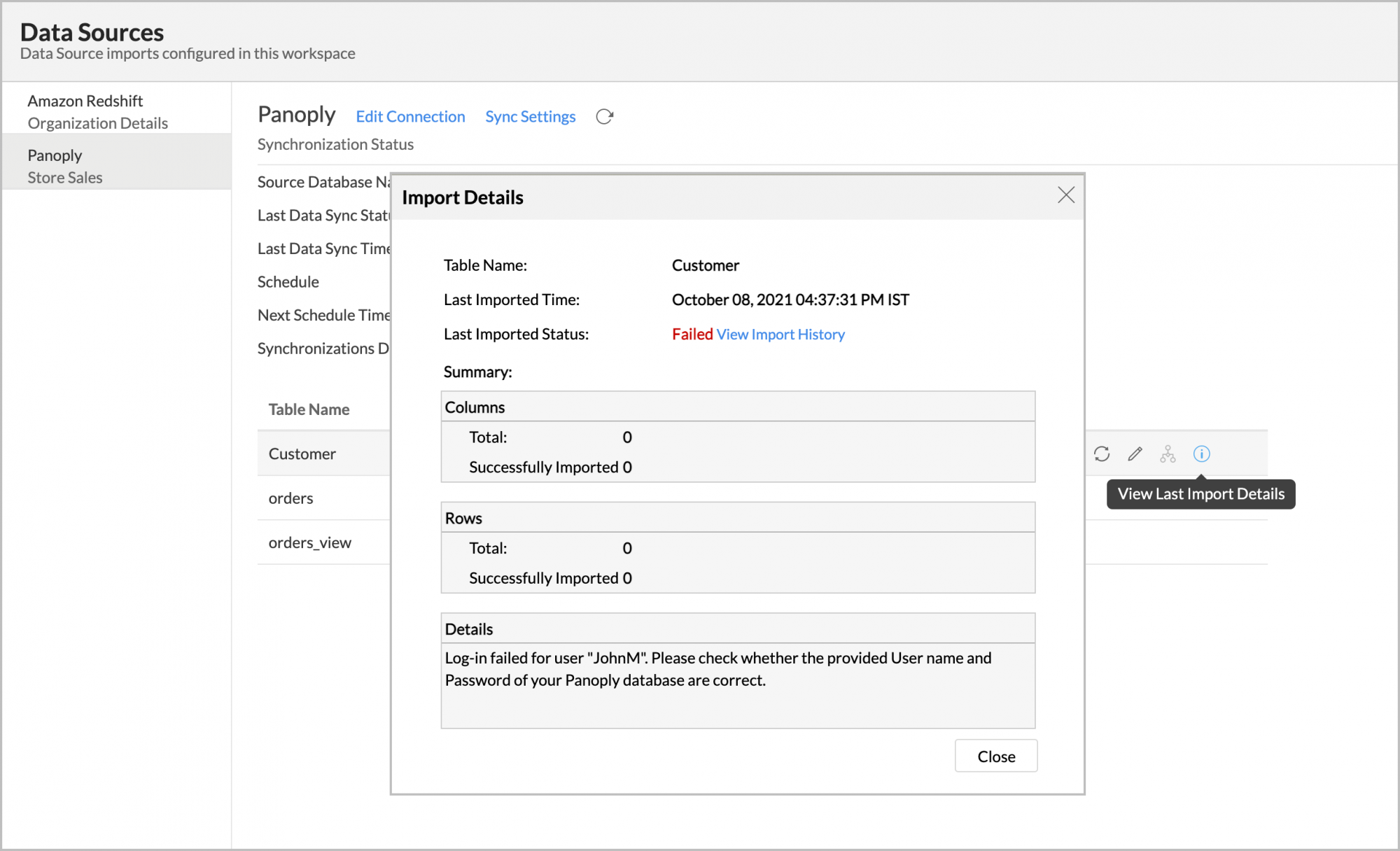
Task: Click the Synchronization Status heading
Action: pos(335,145)
